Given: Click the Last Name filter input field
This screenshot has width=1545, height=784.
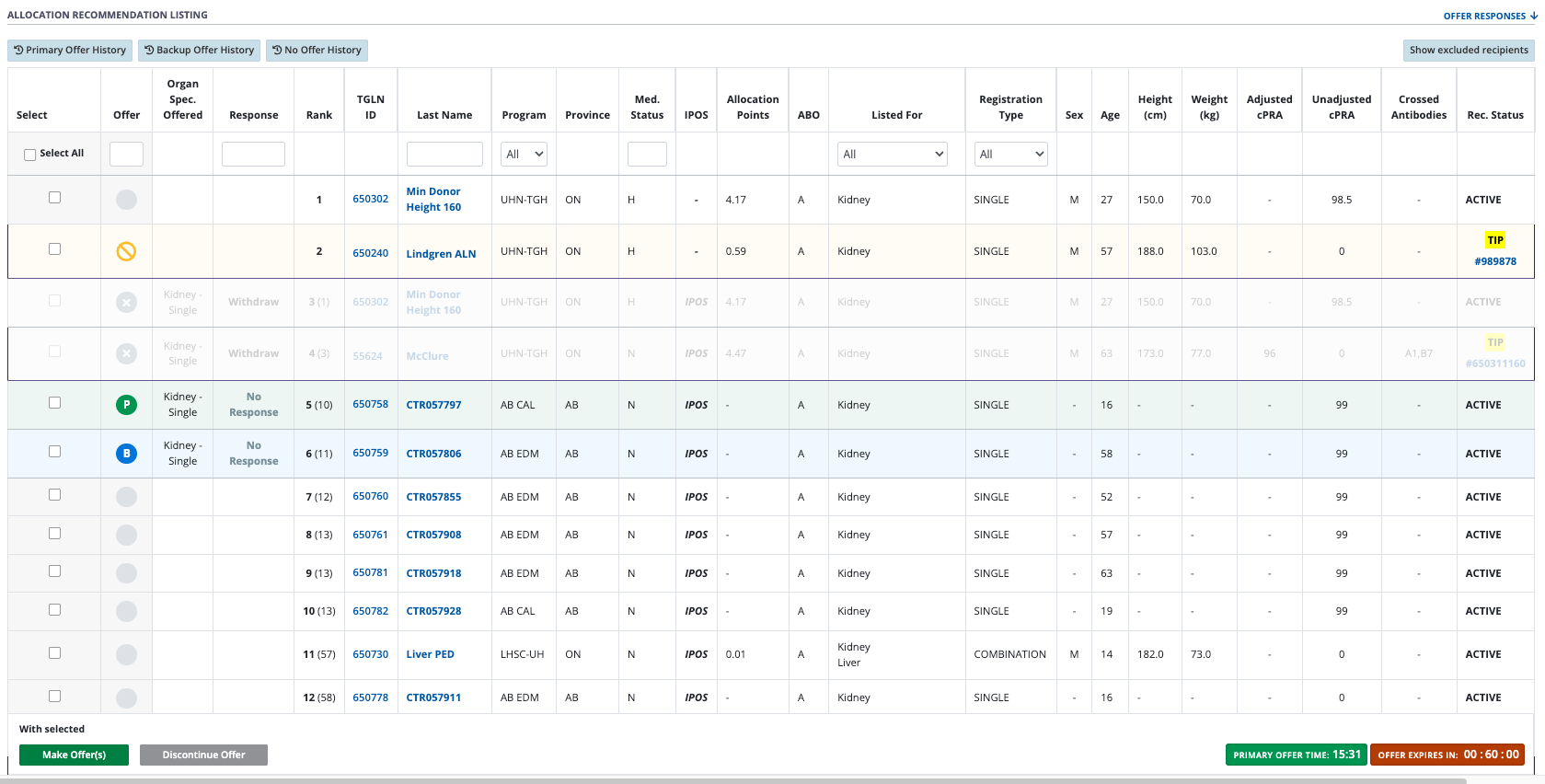Looking at the screenshot, I should (444, 155).
